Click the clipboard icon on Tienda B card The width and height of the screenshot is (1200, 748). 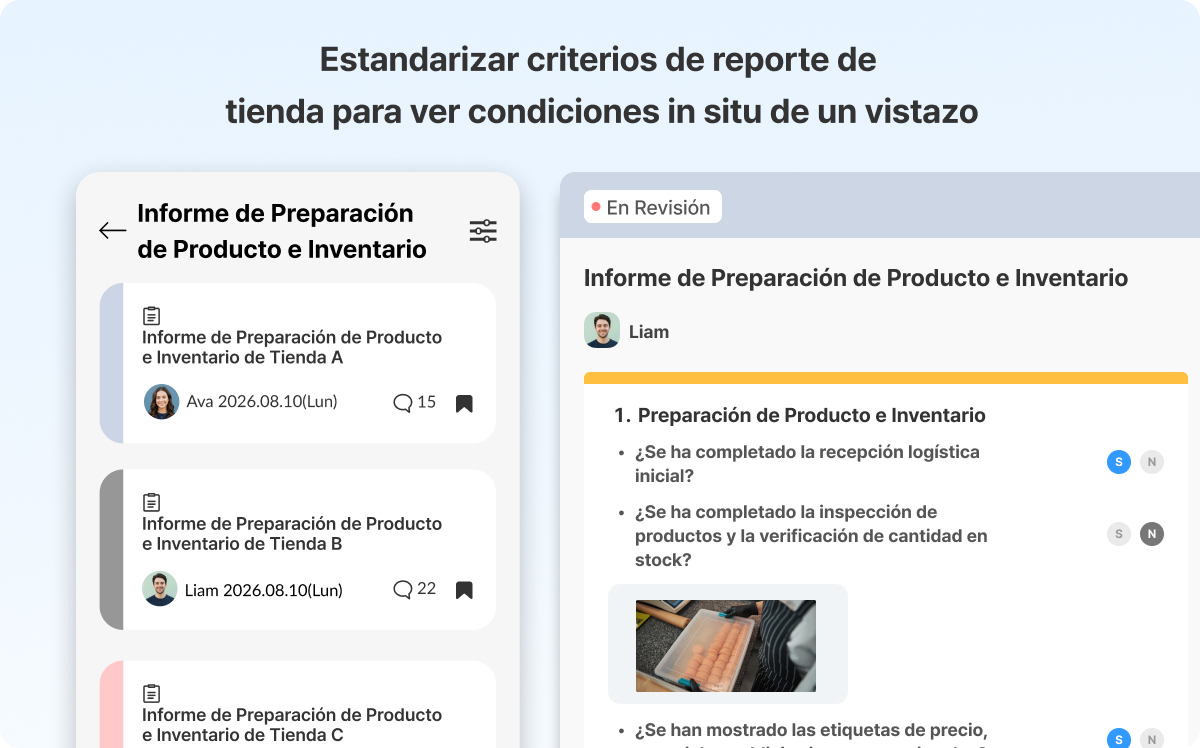tap(151, 502)
